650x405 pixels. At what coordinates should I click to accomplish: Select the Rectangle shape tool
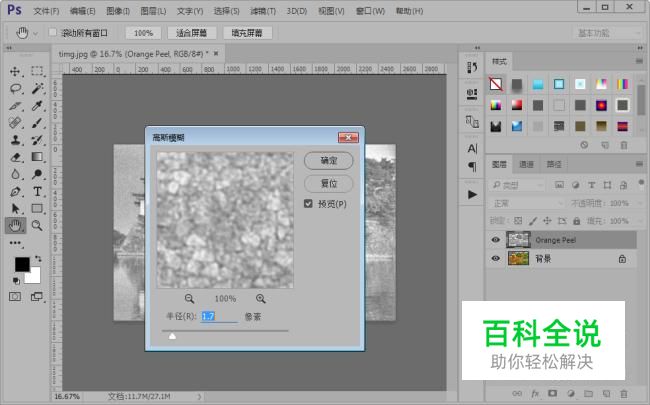tap(37, 208)
